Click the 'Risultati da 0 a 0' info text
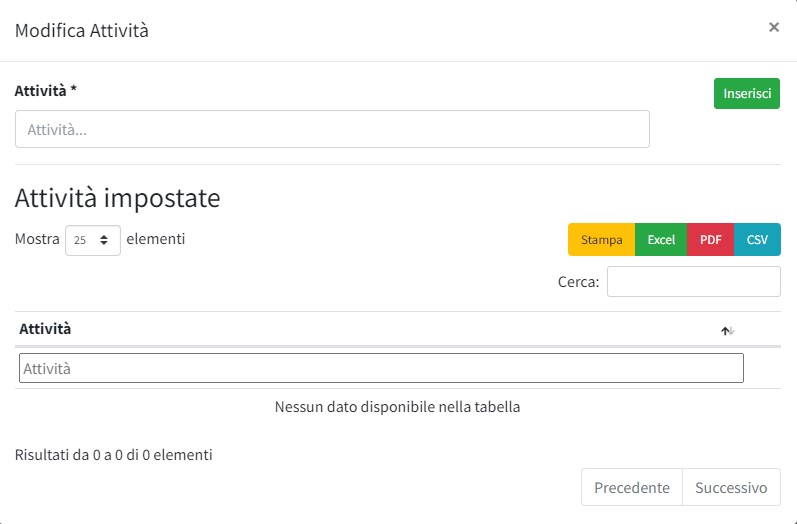 (114, 455)
